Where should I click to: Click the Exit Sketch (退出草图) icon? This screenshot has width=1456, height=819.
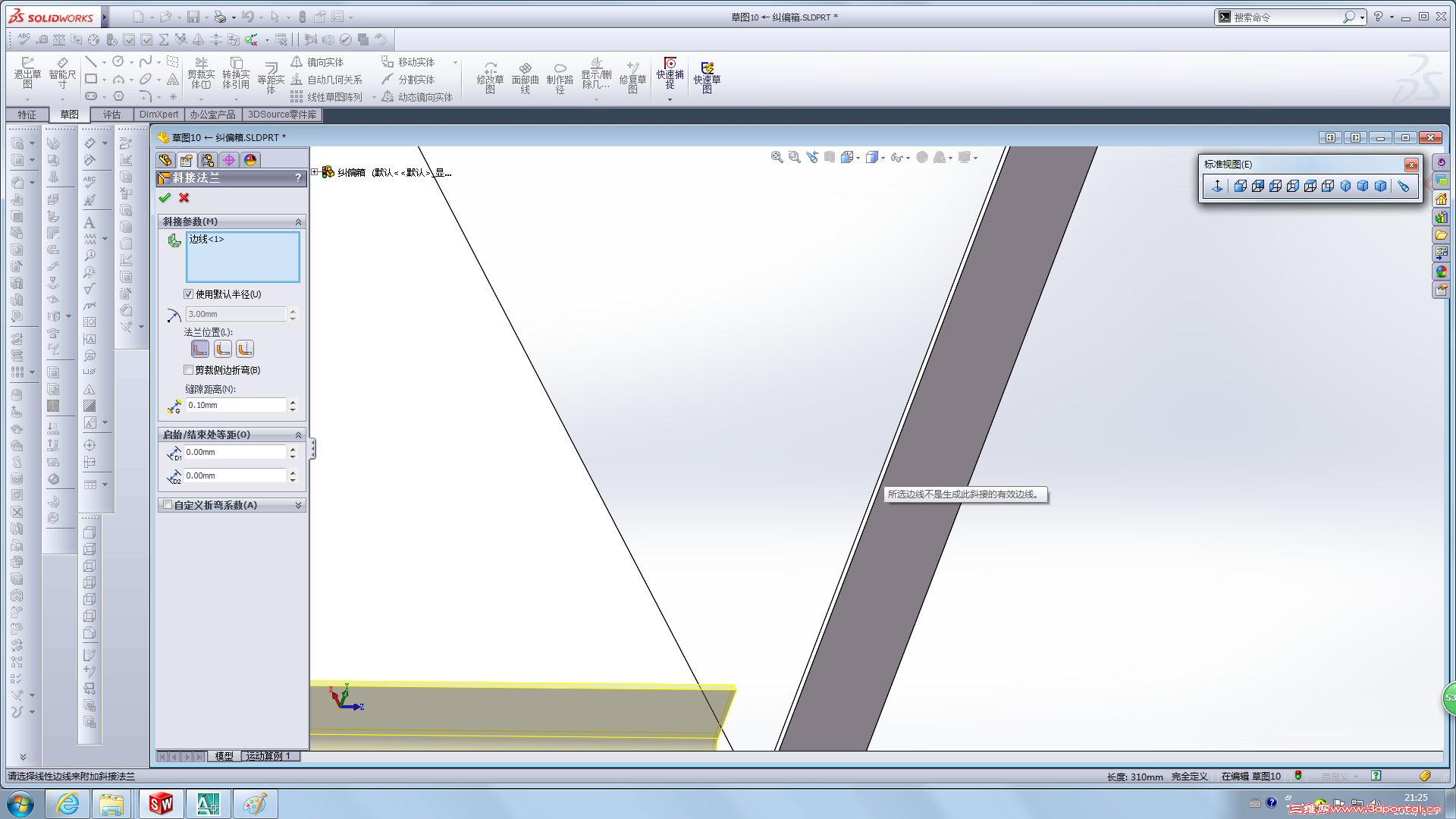(x=27, y=69)
